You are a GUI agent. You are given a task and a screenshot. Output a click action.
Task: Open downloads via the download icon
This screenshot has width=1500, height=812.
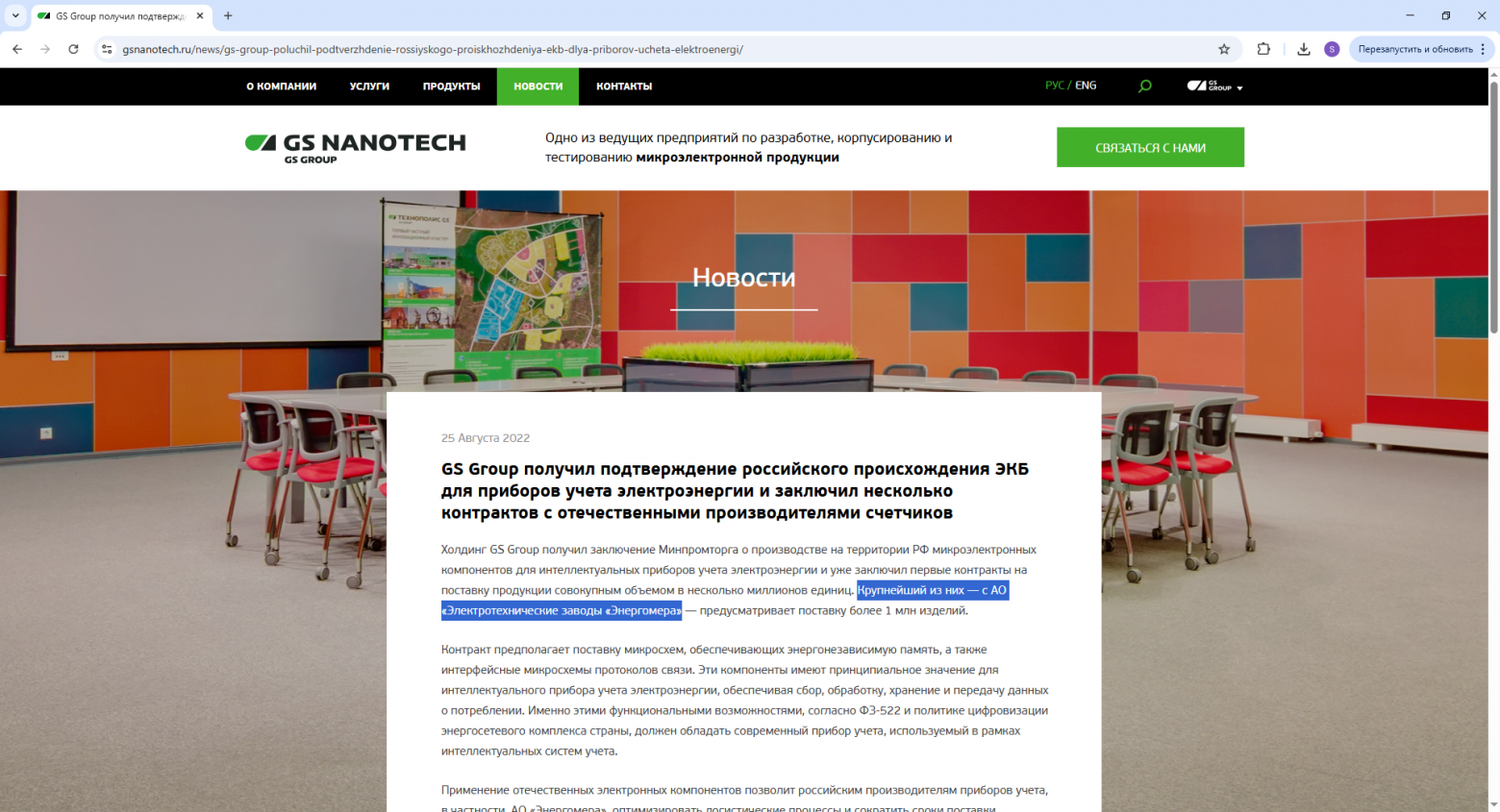[1303, 48]
